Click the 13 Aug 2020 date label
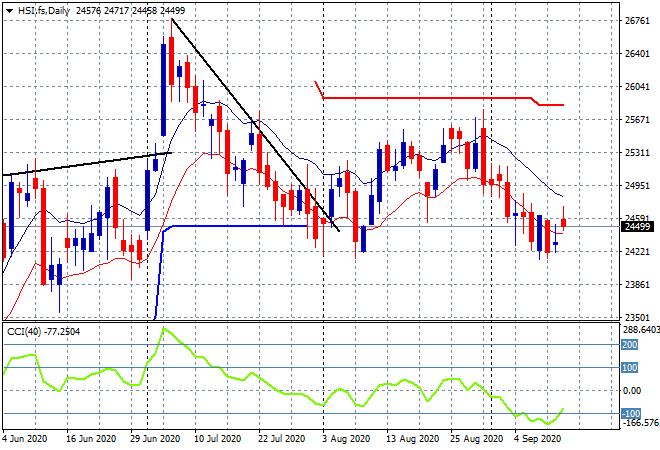 [412, 439]
